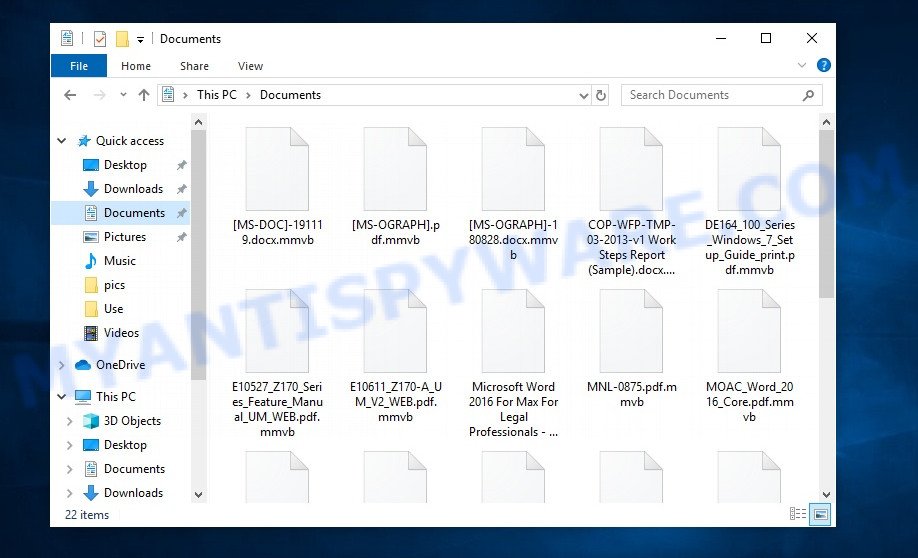Click Documents in the address bar
The width and height of the screenshot is (918, 558).
[x=290, y=95]
